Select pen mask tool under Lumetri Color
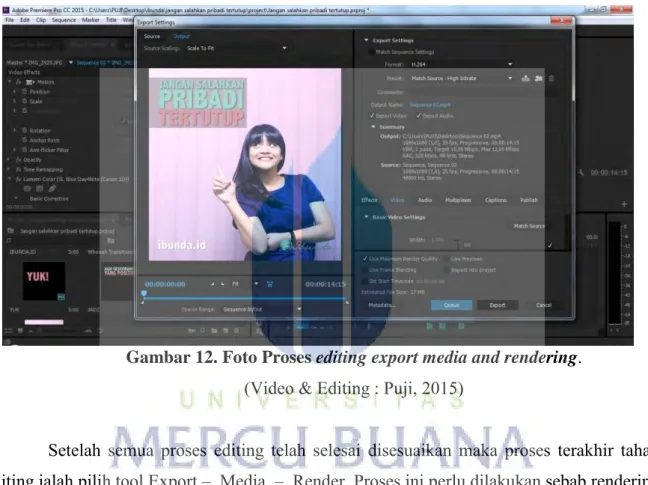Screen dimensions: 648x485 52,189
